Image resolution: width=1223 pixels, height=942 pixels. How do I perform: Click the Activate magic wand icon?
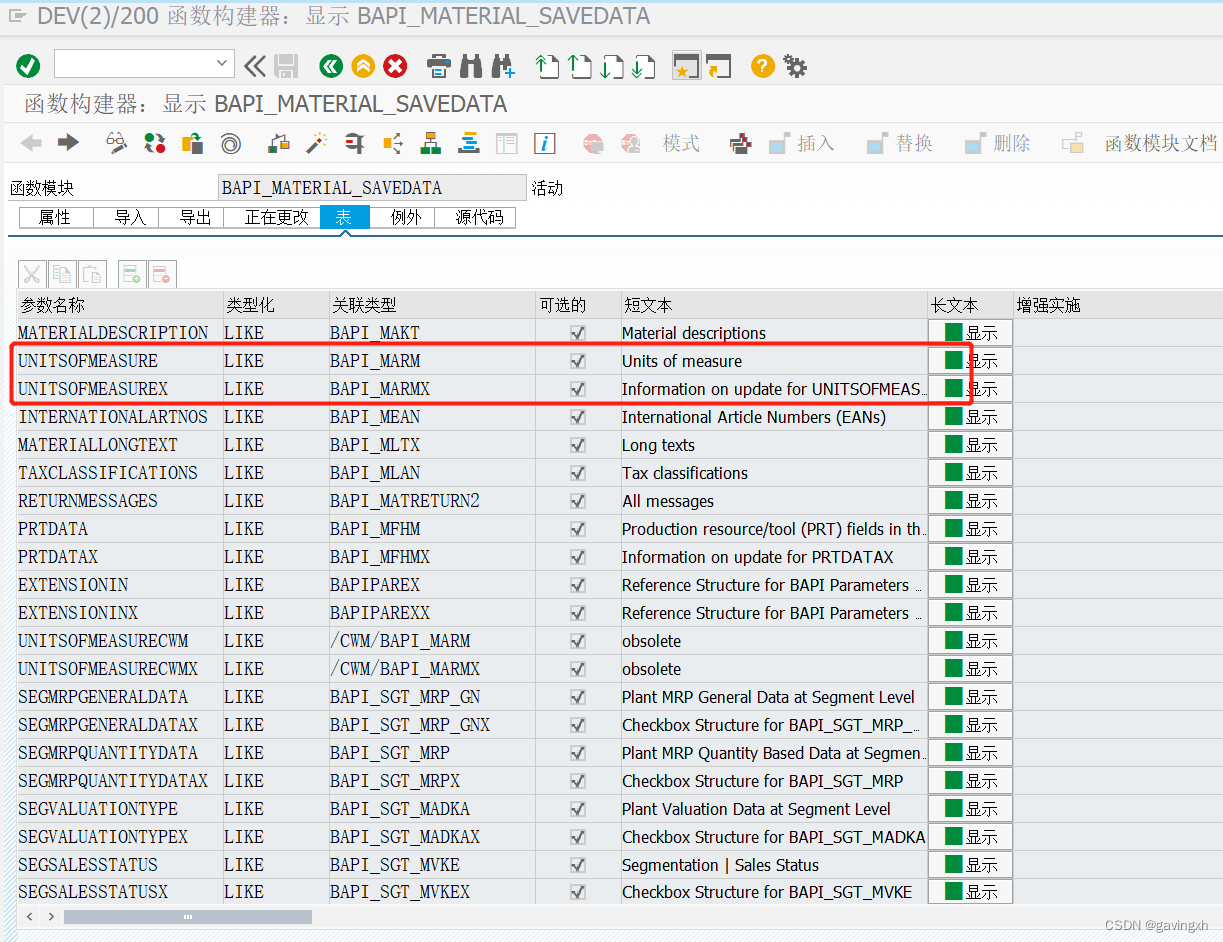tap(317, 143)
